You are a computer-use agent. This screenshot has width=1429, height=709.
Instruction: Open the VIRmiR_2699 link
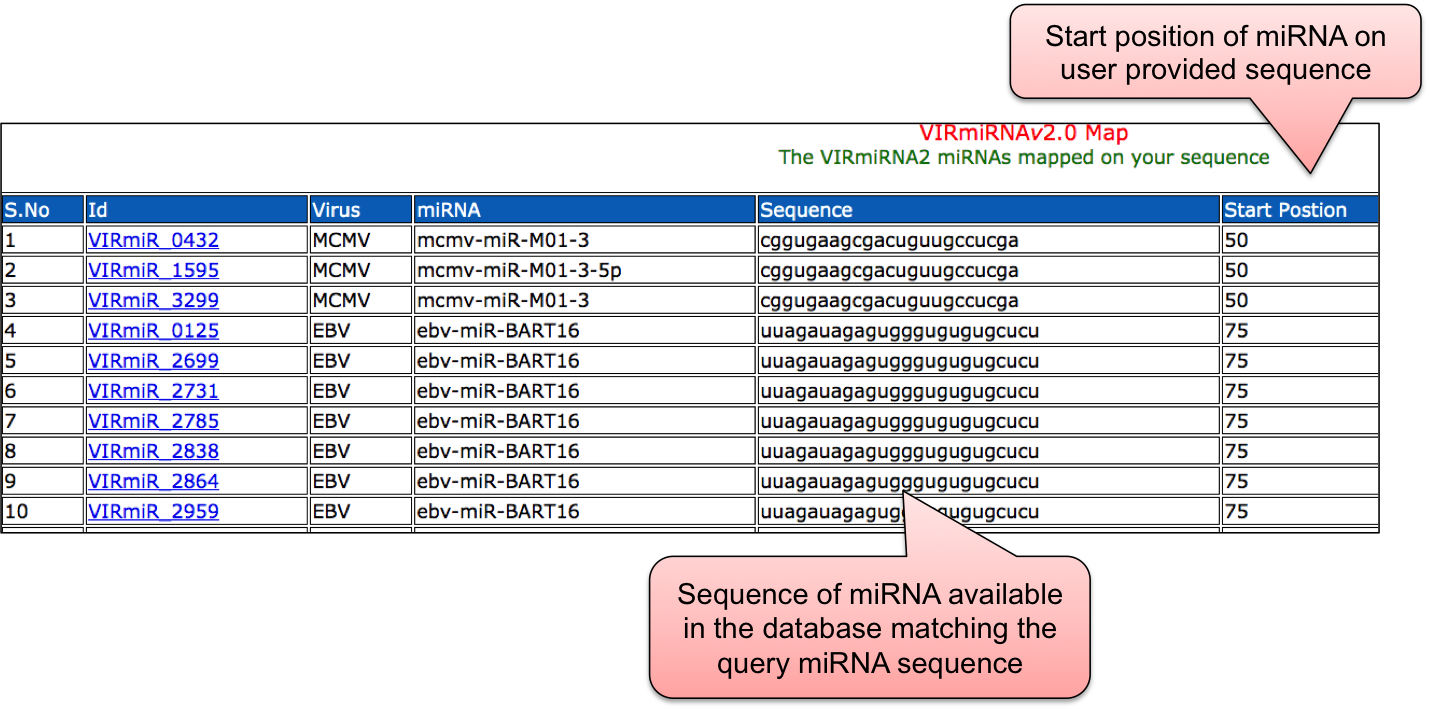click(153, 360)
